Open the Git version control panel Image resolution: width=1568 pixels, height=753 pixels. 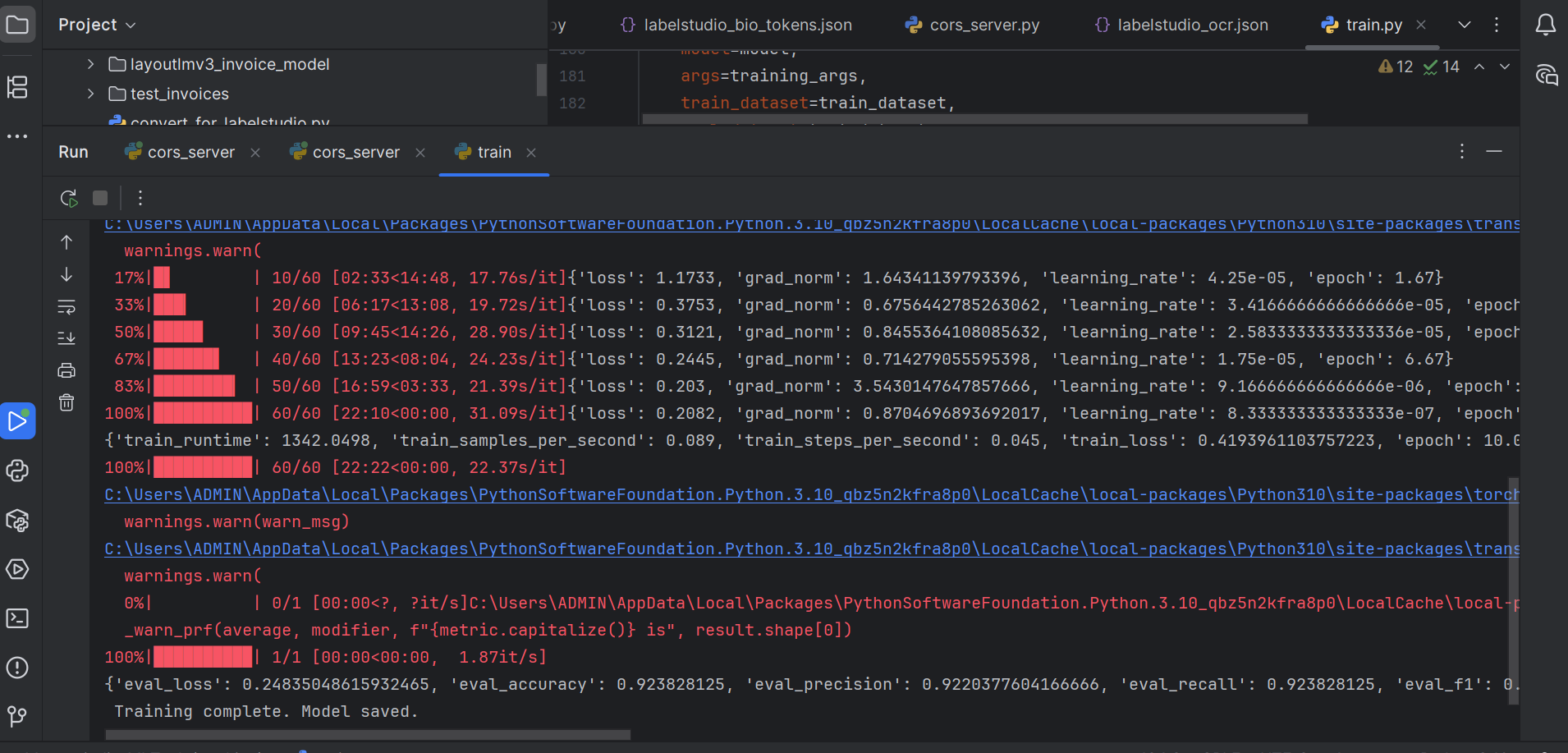(x=17, y=716)
